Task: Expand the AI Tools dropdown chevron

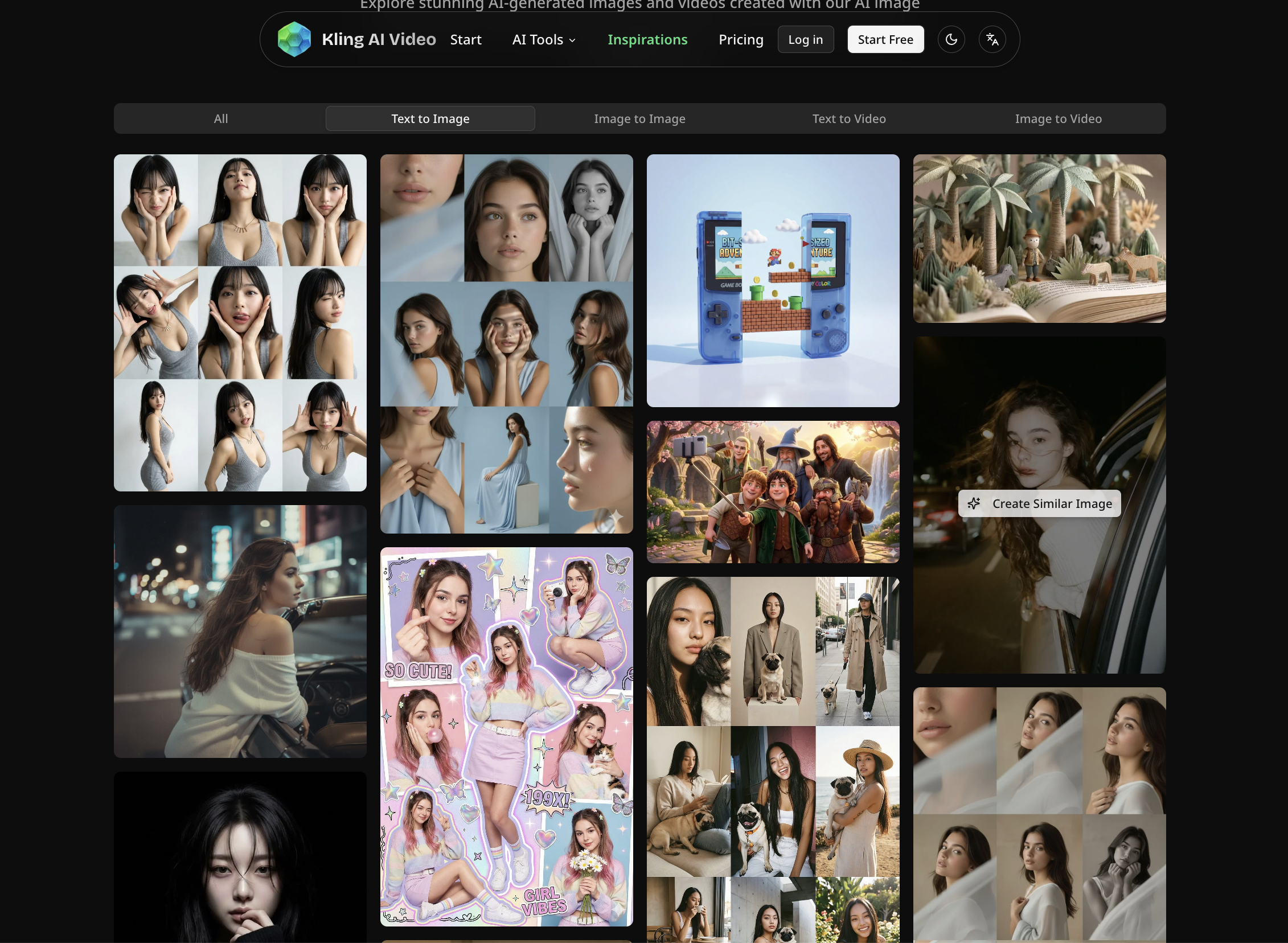Action: tap(572, 40)
